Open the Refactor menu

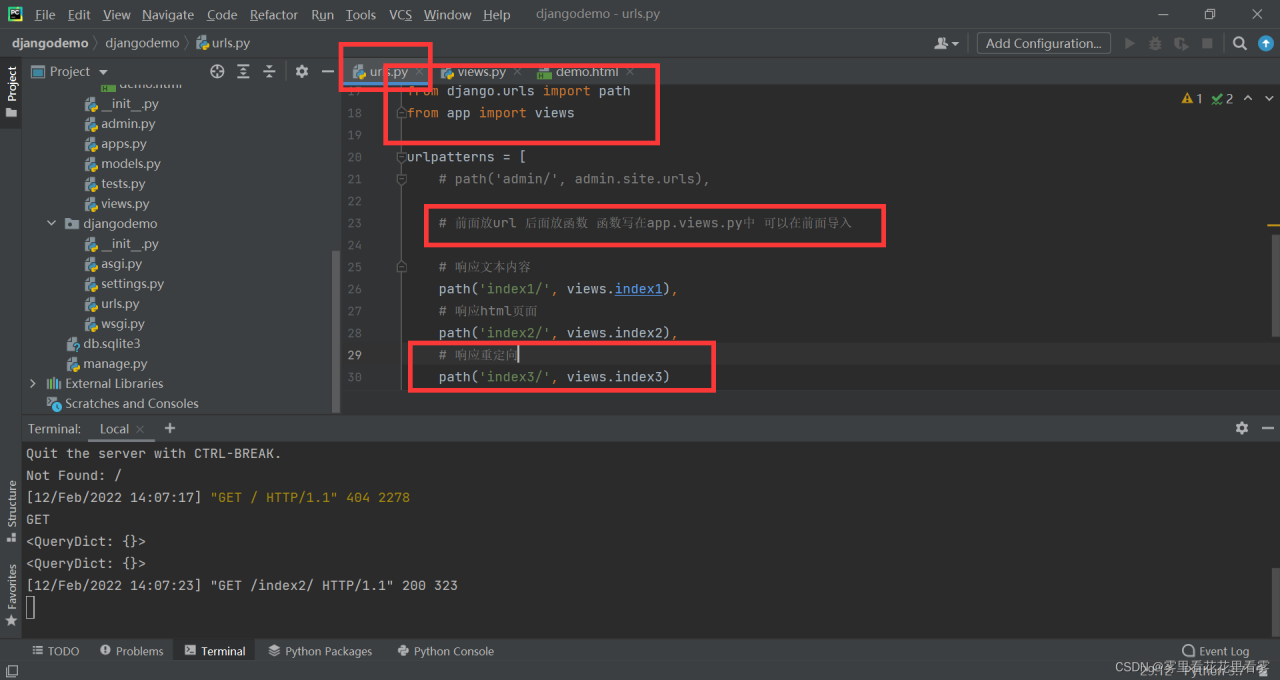pos(274,15)
